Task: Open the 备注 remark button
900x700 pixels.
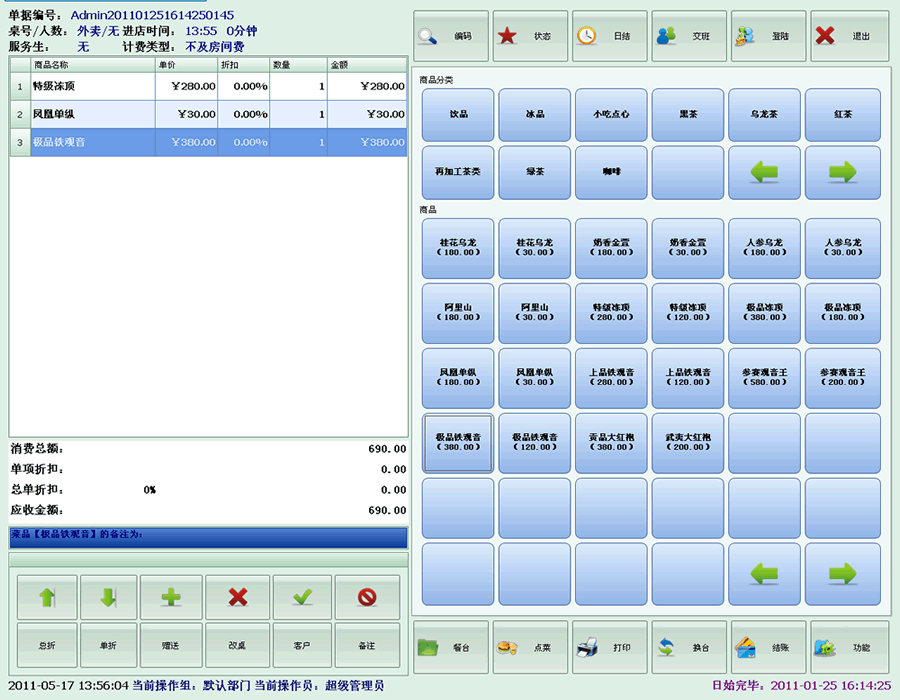Action: (x=367, y=645)
